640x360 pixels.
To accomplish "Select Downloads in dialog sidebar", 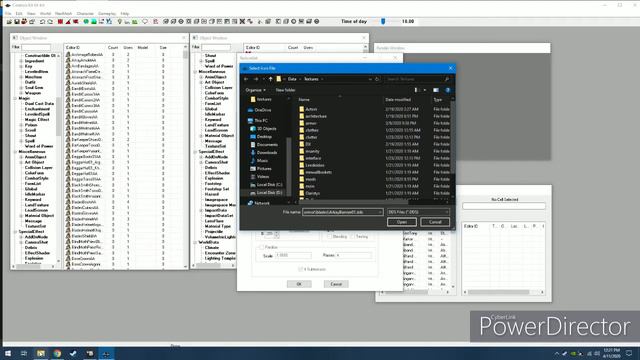I will (267, 153).
